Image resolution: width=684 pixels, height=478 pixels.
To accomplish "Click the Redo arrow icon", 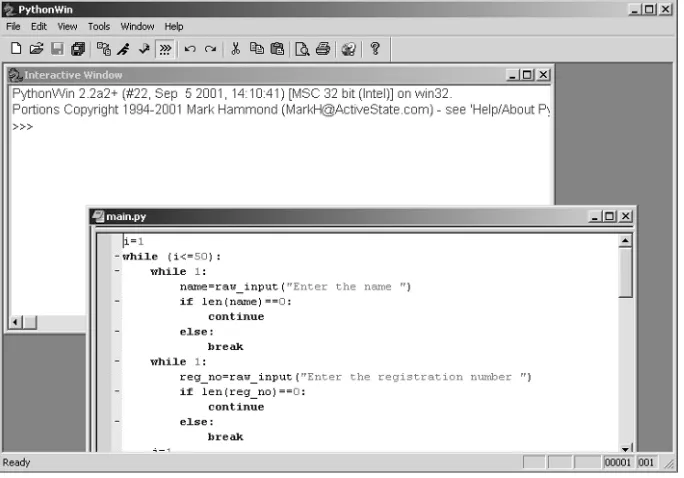I will point(210,49).
